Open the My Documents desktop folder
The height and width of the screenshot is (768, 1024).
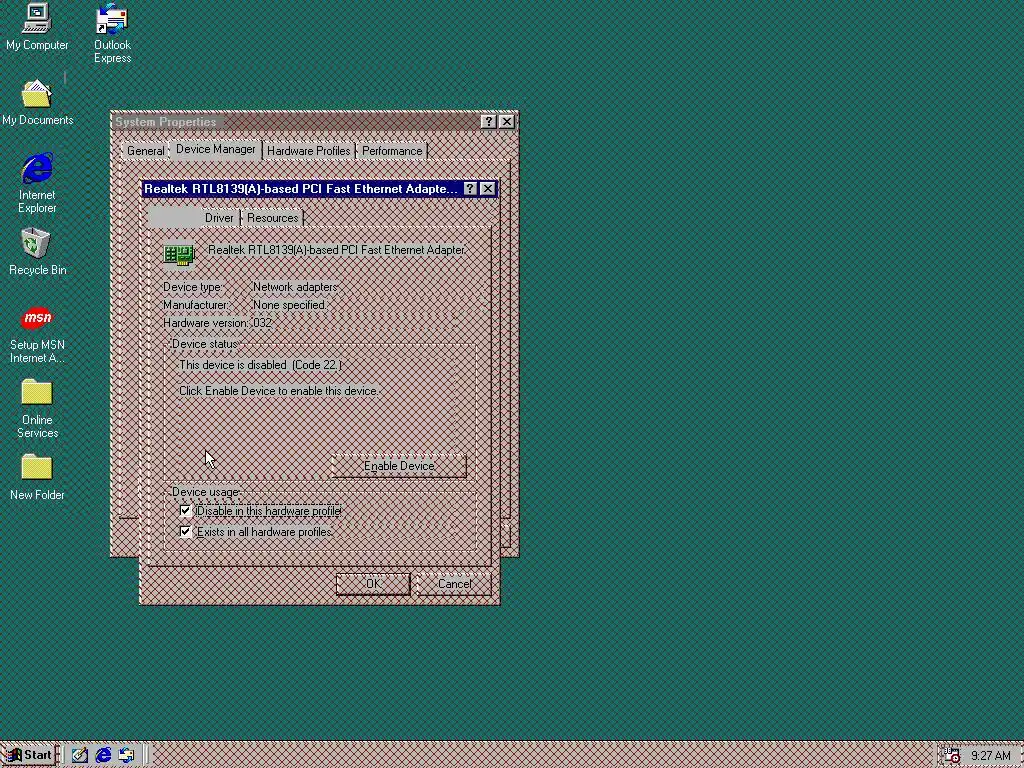(x=37, y=103)
